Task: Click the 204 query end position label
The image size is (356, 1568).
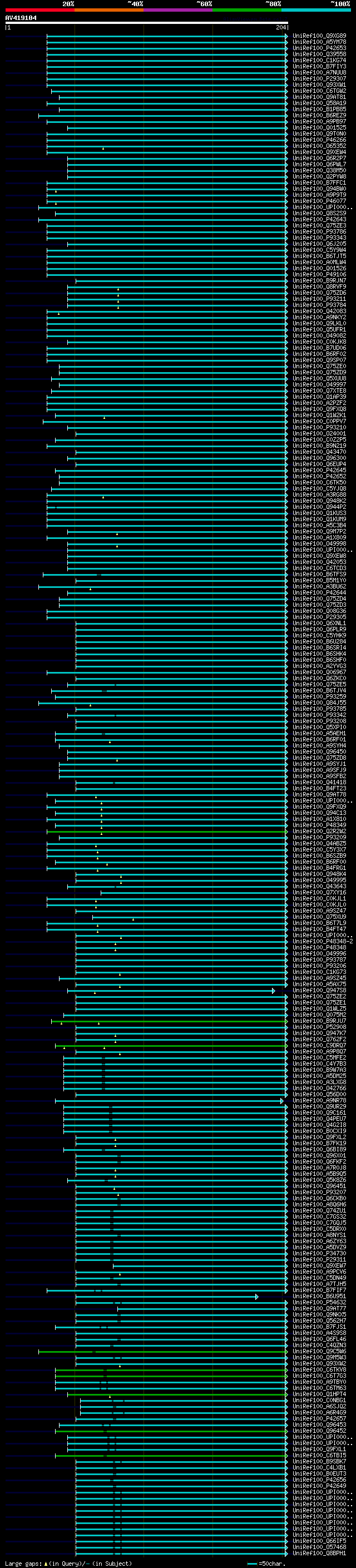Action: click(280, 27)
